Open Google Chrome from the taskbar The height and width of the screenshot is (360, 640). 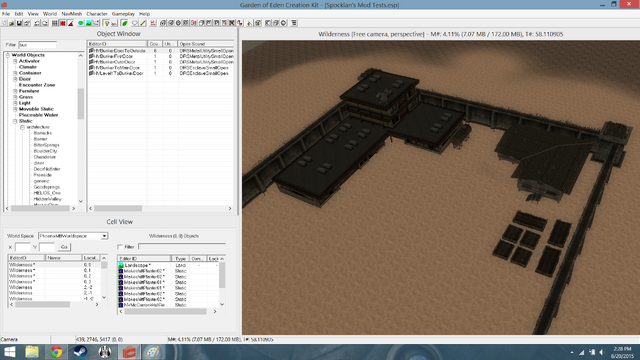click(x=56, y=352)
